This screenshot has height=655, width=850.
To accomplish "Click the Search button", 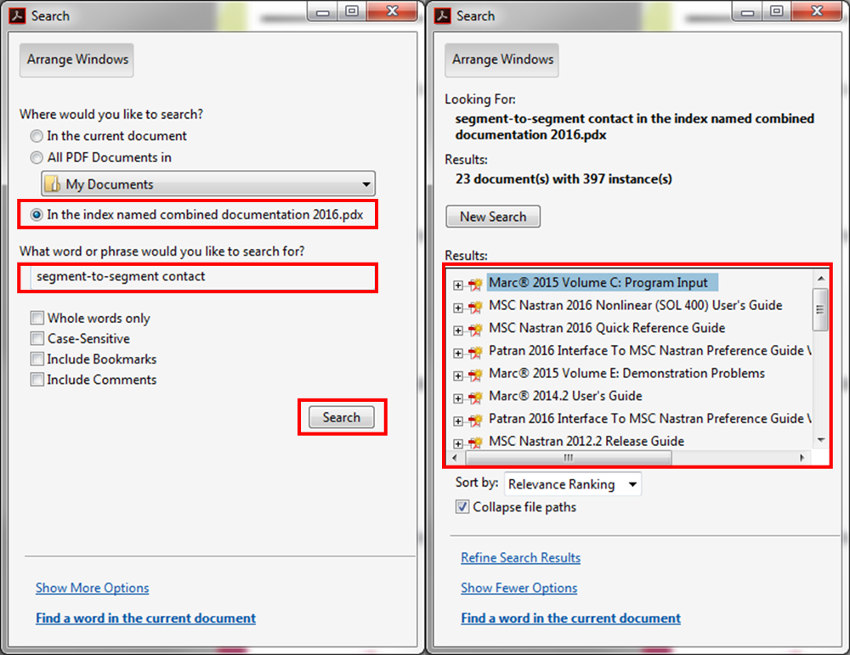I will pyautogui.click(x=341, y=417).
